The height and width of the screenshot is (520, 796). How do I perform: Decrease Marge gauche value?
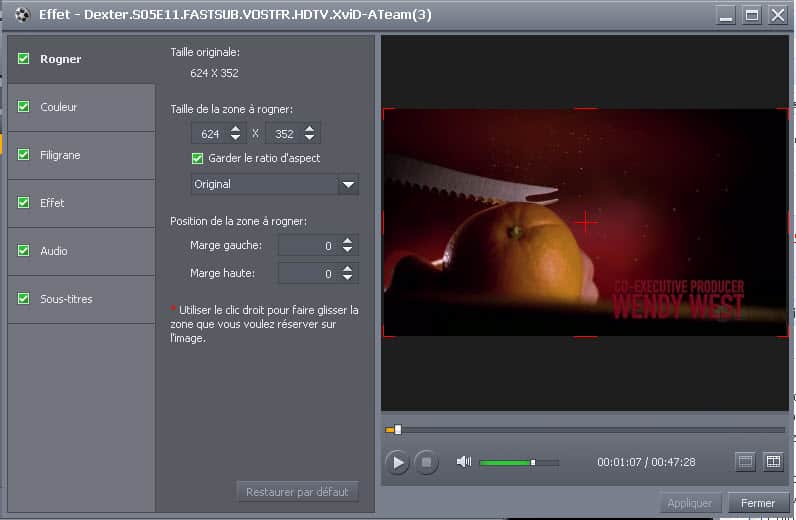[x=347, y=249]
